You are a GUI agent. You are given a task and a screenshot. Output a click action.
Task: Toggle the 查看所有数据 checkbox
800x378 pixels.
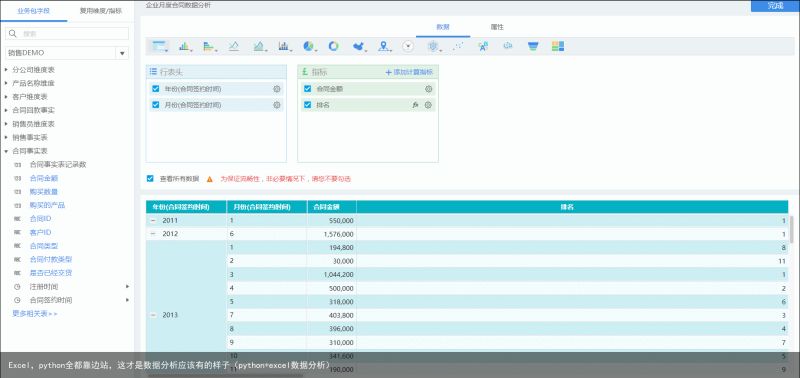(150, 179)
